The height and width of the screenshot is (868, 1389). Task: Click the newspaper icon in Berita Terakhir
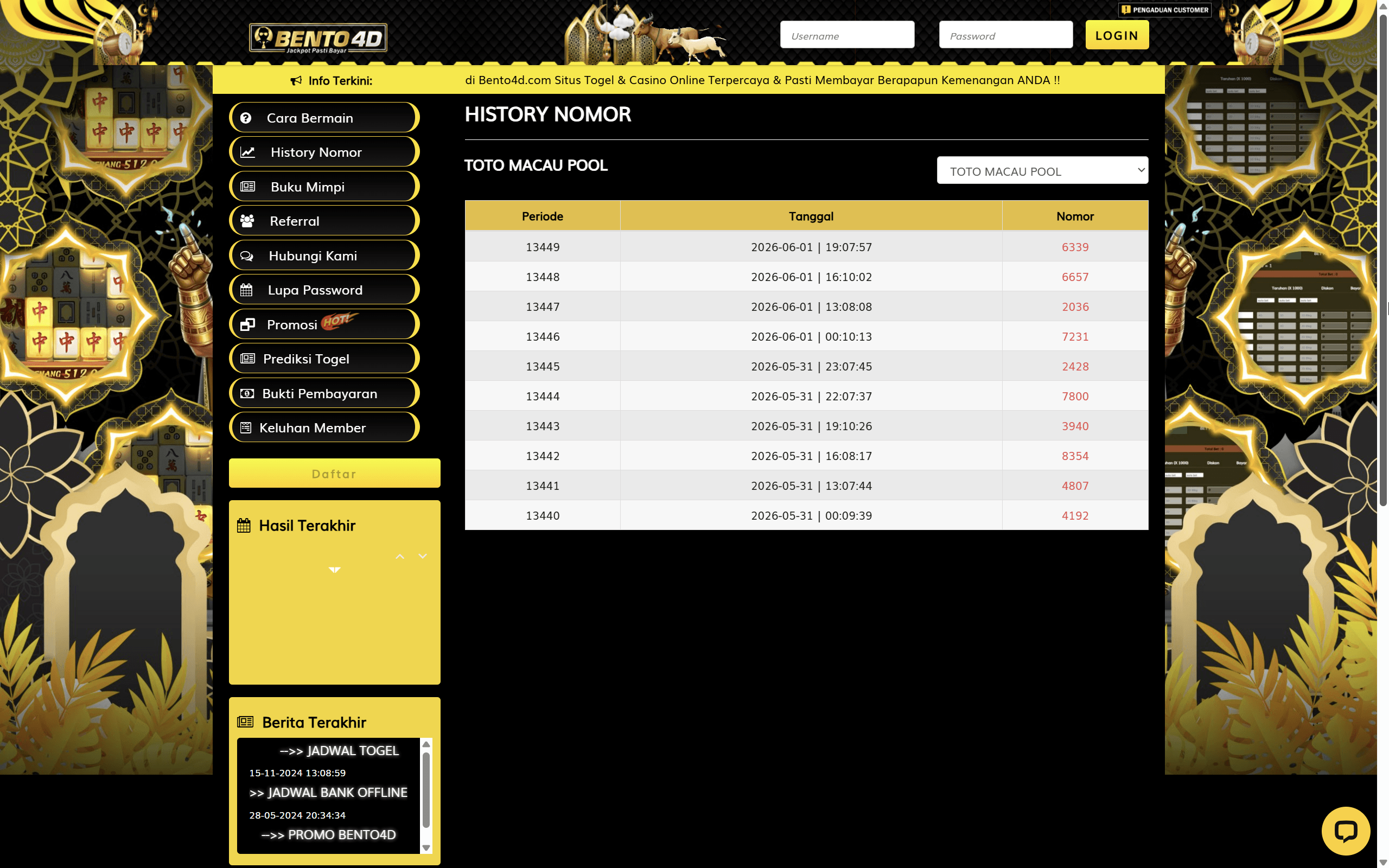pyautogui.click(x=245, y=722)
